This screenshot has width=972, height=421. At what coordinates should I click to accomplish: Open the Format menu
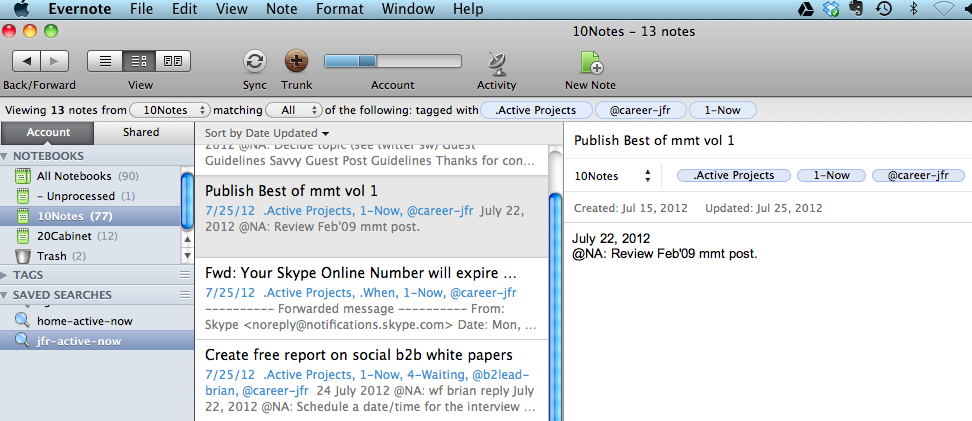(x=339, y=9)
